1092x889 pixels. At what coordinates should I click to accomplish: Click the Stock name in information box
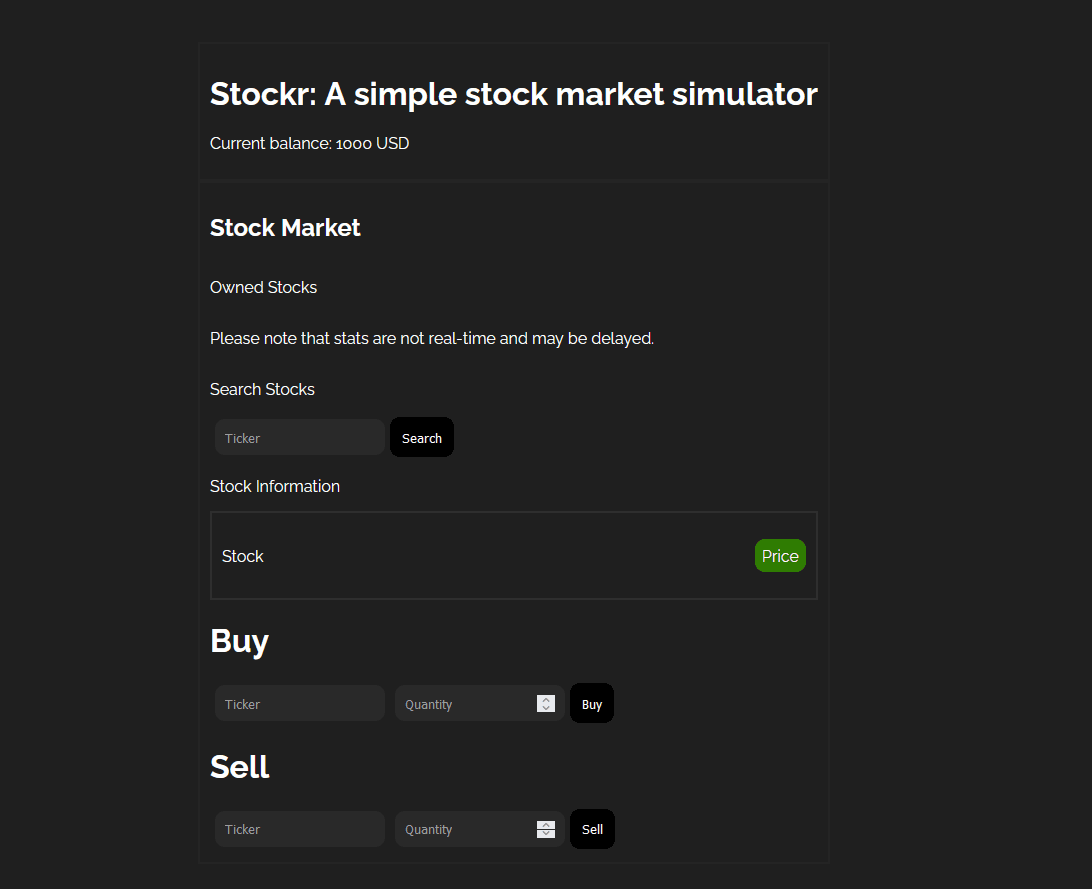tap(243, 556)
